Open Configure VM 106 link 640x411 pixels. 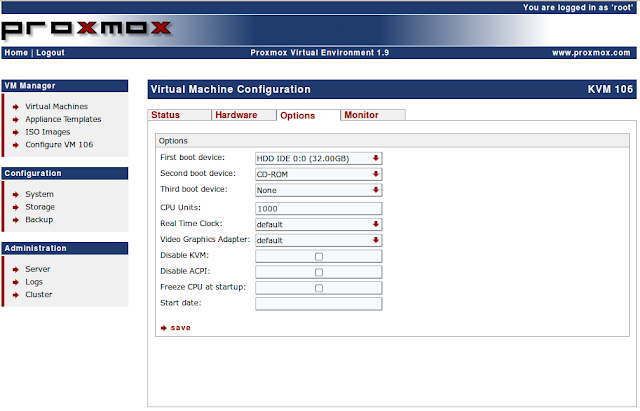pos(59,144)
